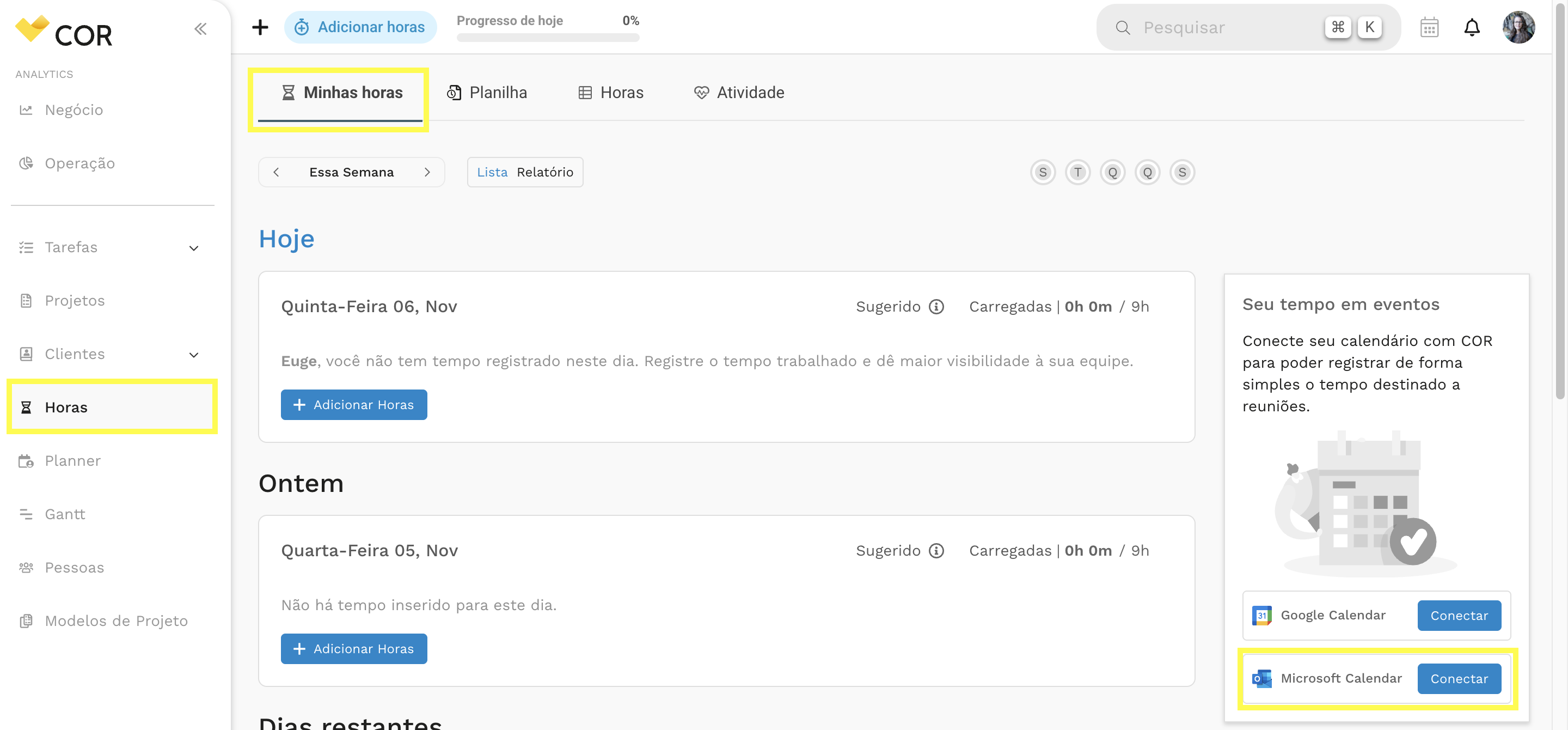The height and width of the screenshot is (730, 1568).
Task: Click the Quinta-Feira 06, Nov date label
Action: point(369,307)
